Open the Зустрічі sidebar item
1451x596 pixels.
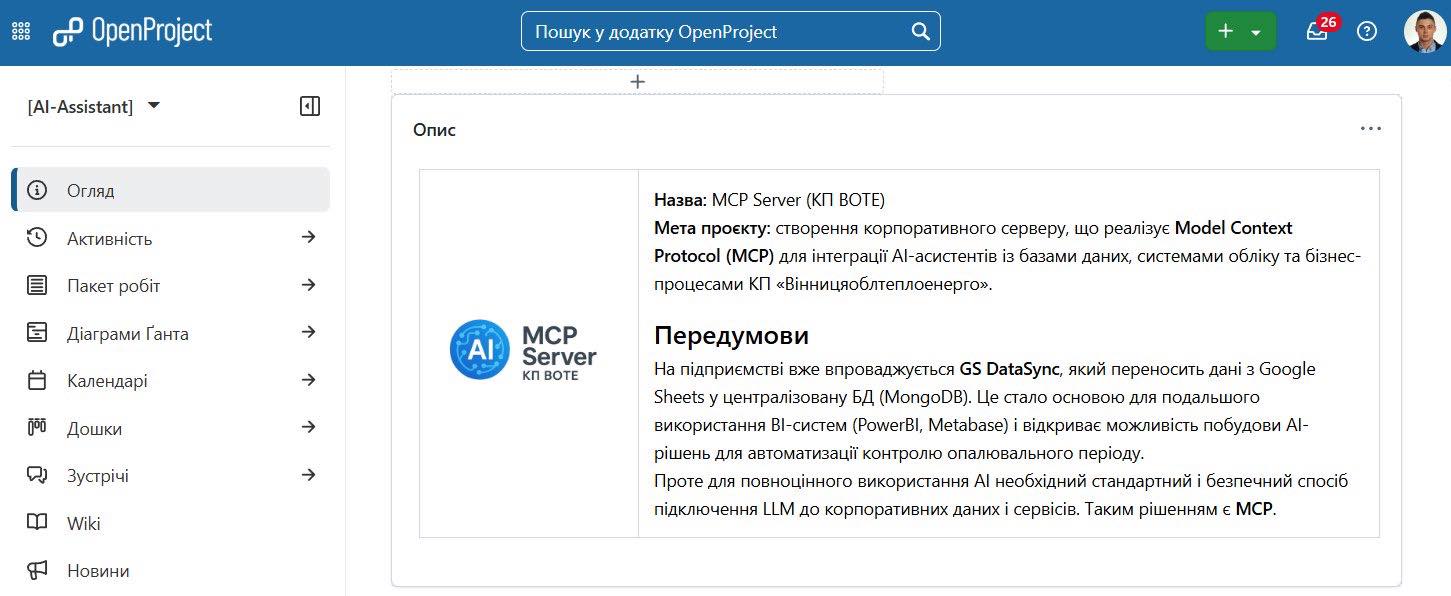coord(98,476)
